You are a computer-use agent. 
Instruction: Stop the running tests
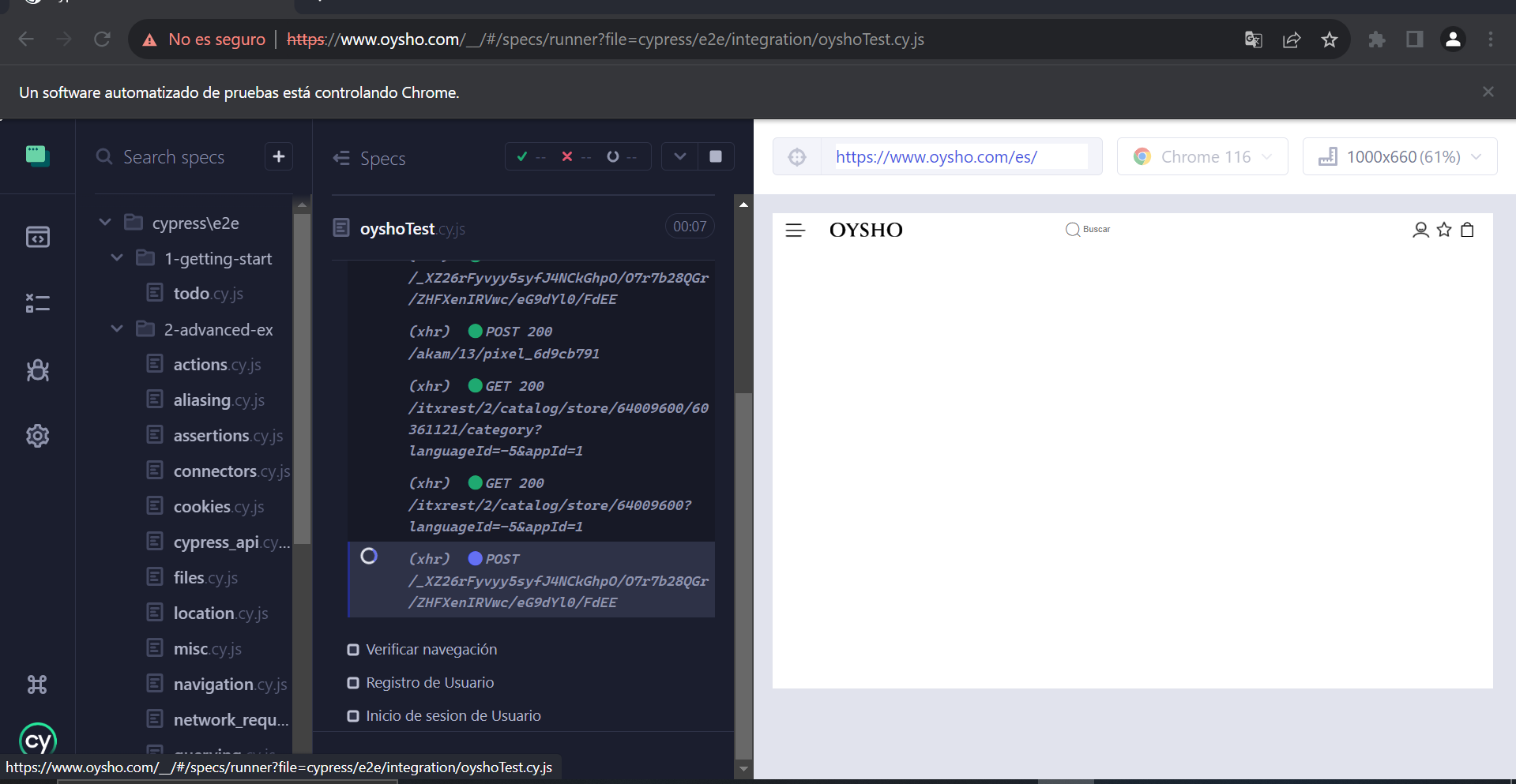coord(716,156)
